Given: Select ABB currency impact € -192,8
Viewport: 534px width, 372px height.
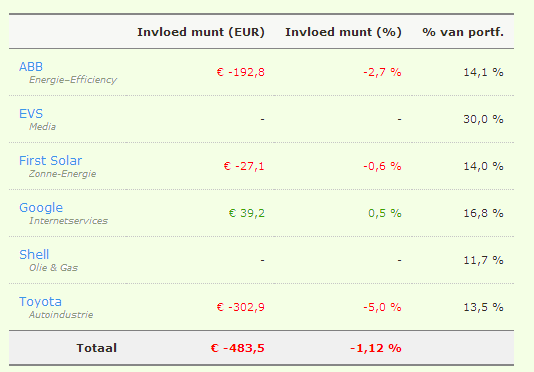Looking at the screenshot, I should (x=241, y=72).
